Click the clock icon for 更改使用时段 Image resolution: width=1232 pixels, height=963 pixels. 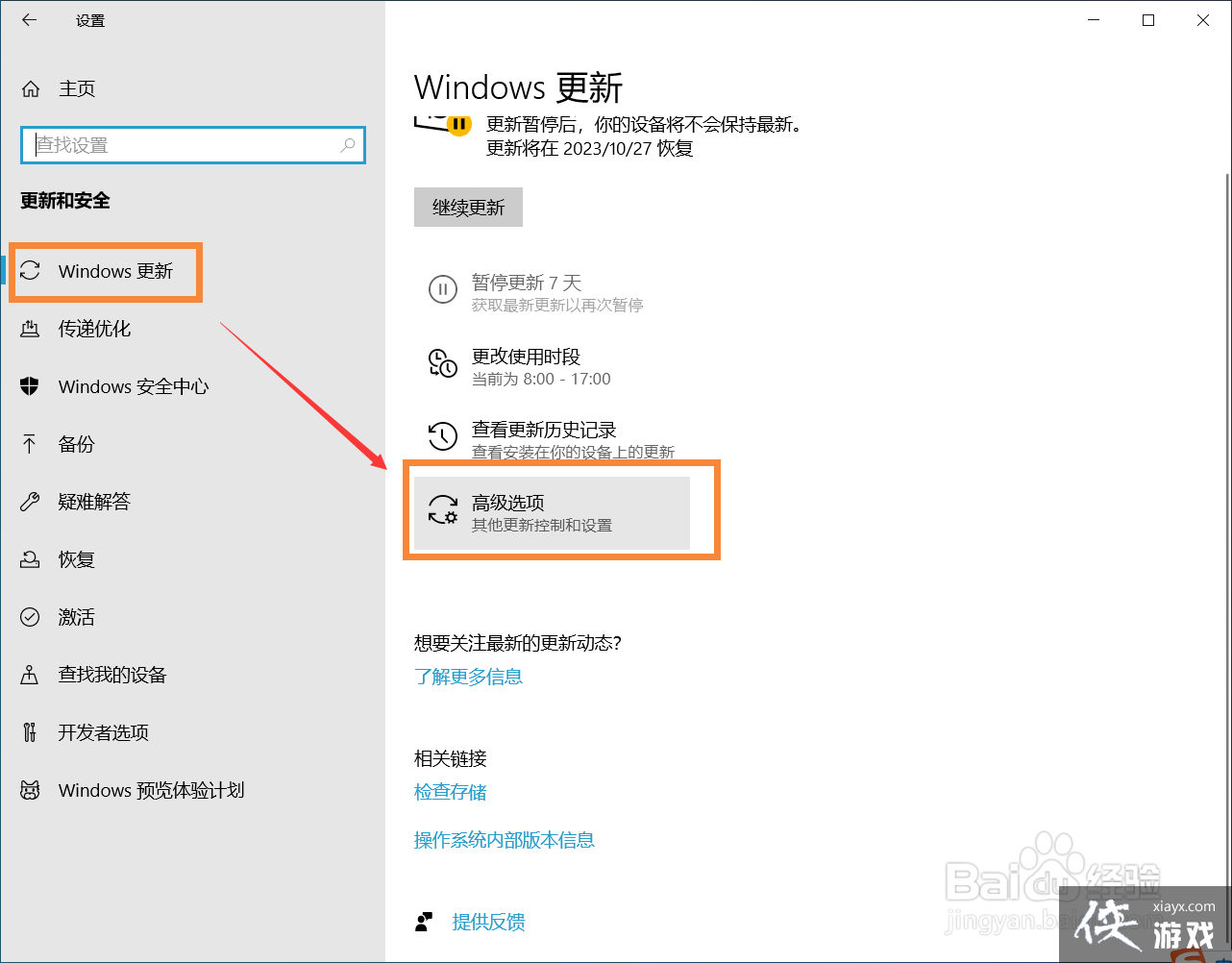point(442,363)
